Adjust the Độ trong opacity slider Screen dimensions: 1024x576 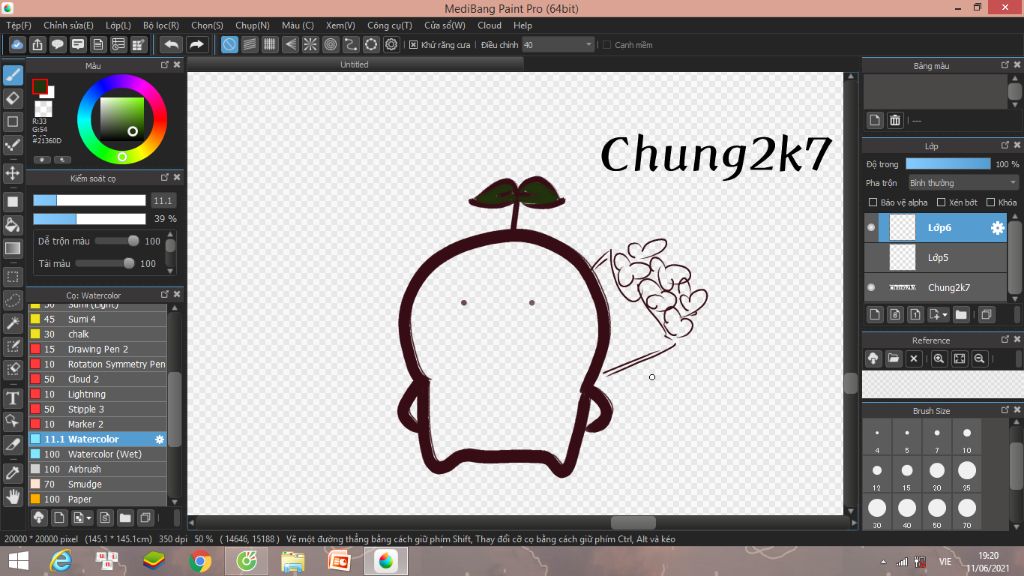(x=948, y=164)
